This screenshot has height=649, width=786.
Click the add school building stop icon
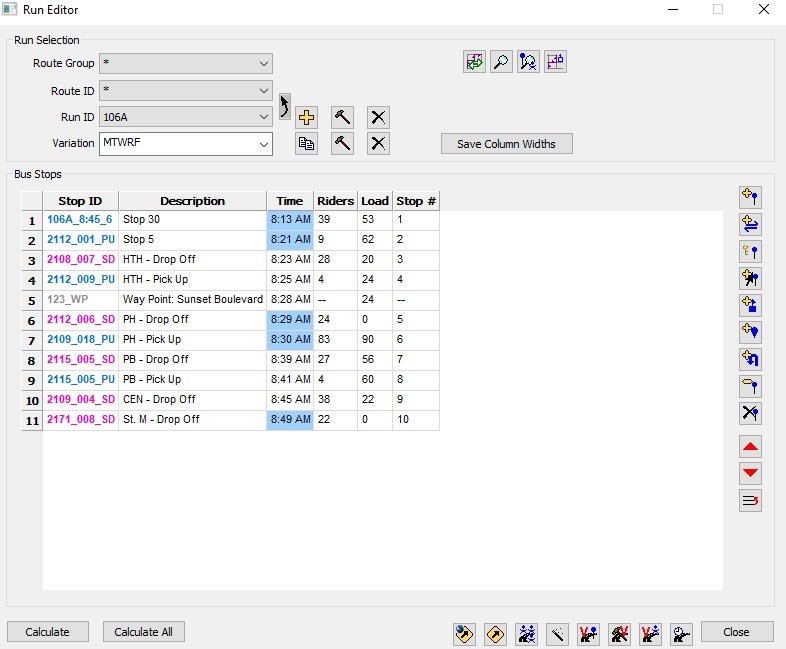750,305
